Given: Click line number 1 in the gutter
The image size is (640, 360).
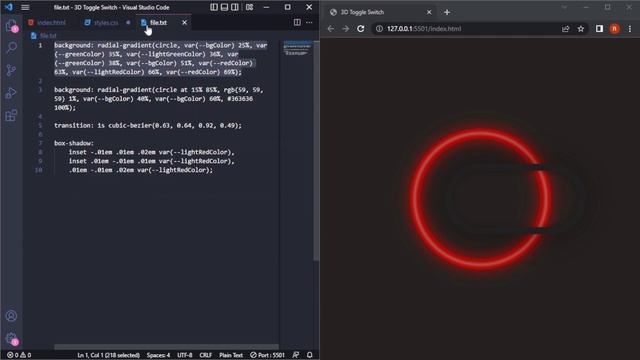Looking at the screenshot, I should click(x=40, y=45).
